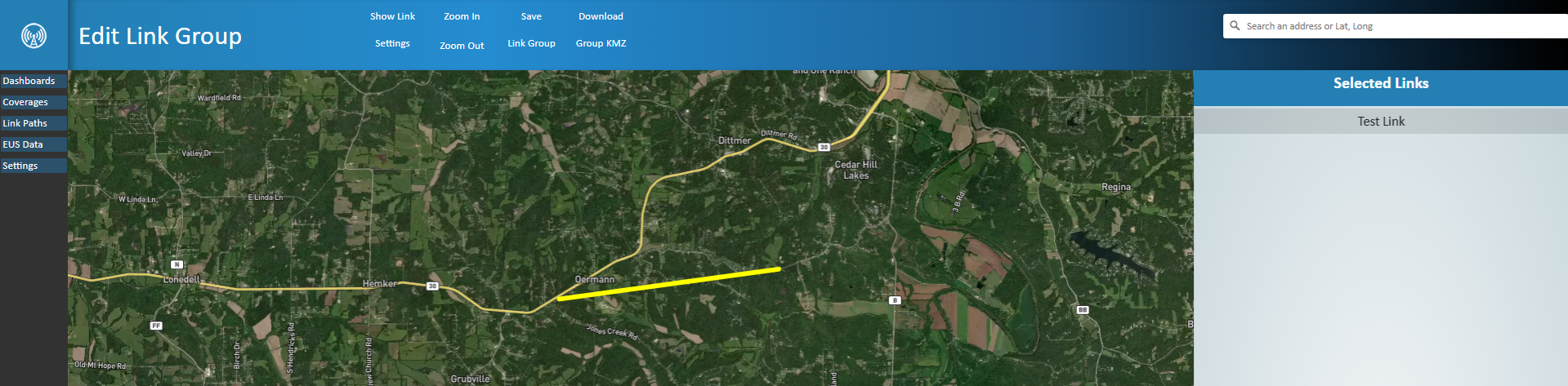Click the FF route shield marker
Screen dimensions: 1568x386
[156, 326]
